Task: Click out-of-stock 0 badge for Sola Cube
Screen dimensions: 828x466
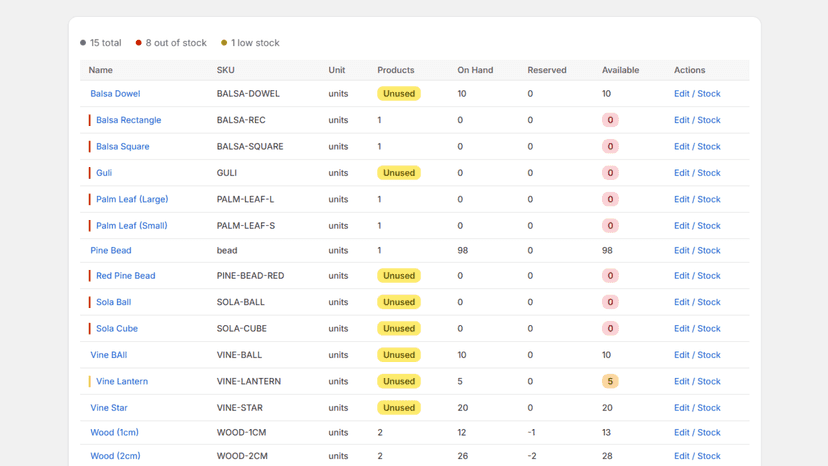Action: pyautogui.click(x=610, y=329)
